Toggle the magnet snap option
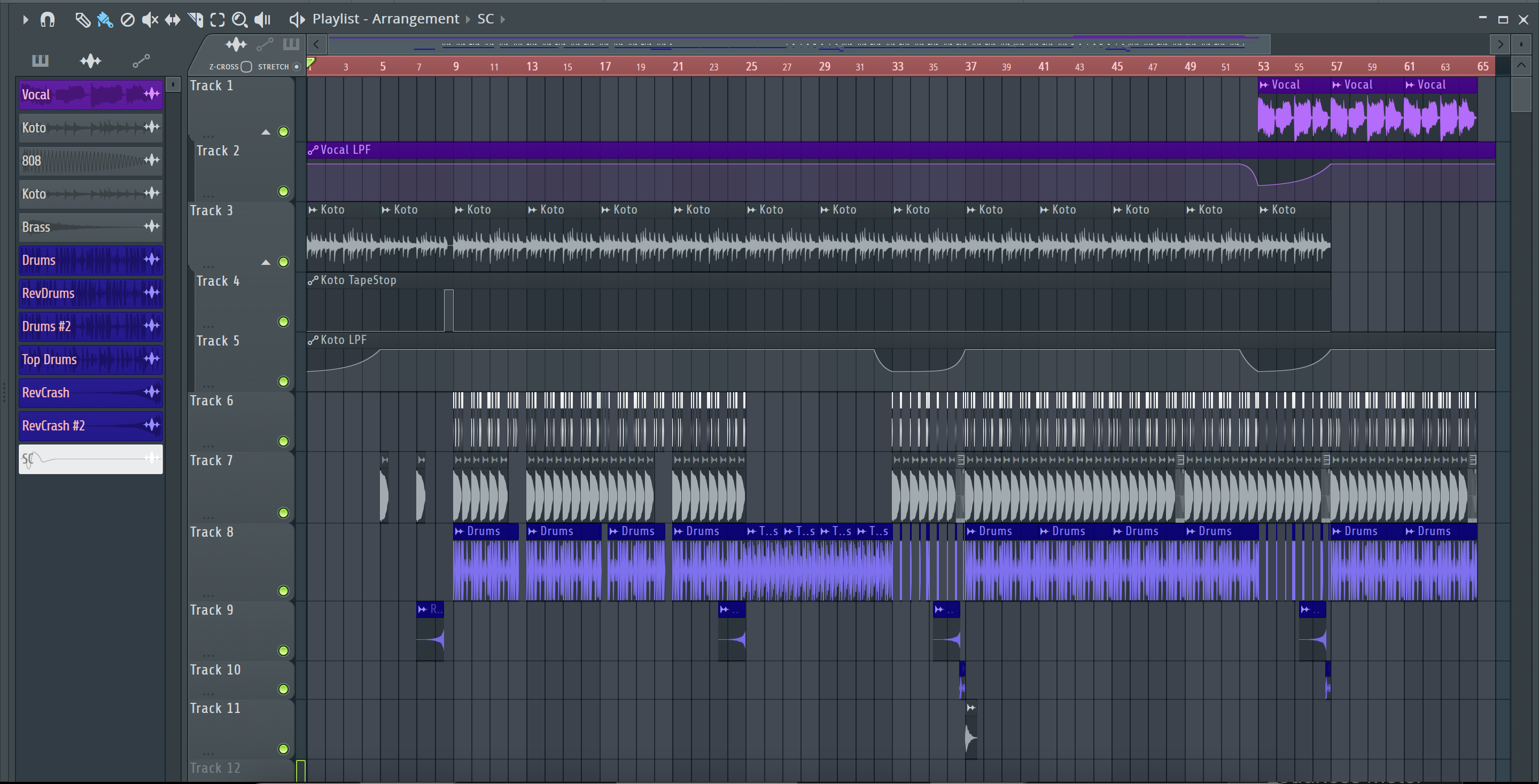The width and height of the screenshot is (1539, 784). point(47,20)
